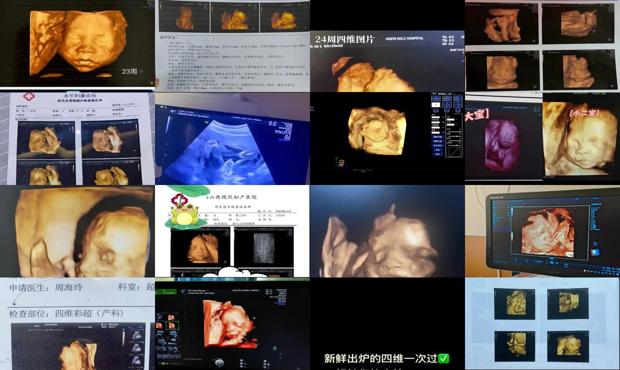620x370 pixels.
Task: Open the ultrasound machine screen with red-tinted baby
Action: 232,324
